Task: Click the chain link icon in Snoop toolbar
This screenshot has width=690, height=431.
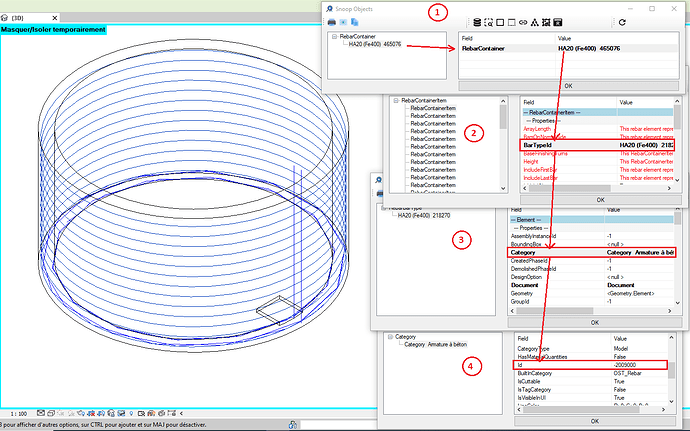Action: click(x=523, y=22)
